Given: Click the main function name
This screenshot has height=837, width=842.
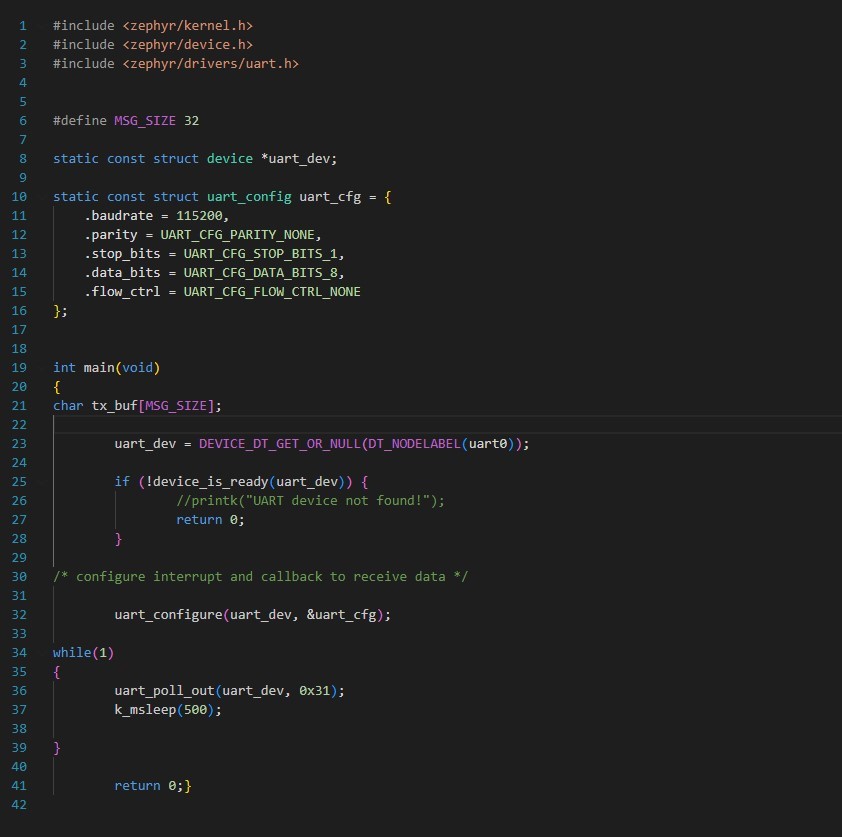Looking at the screenshot, I should coord(99,368).
